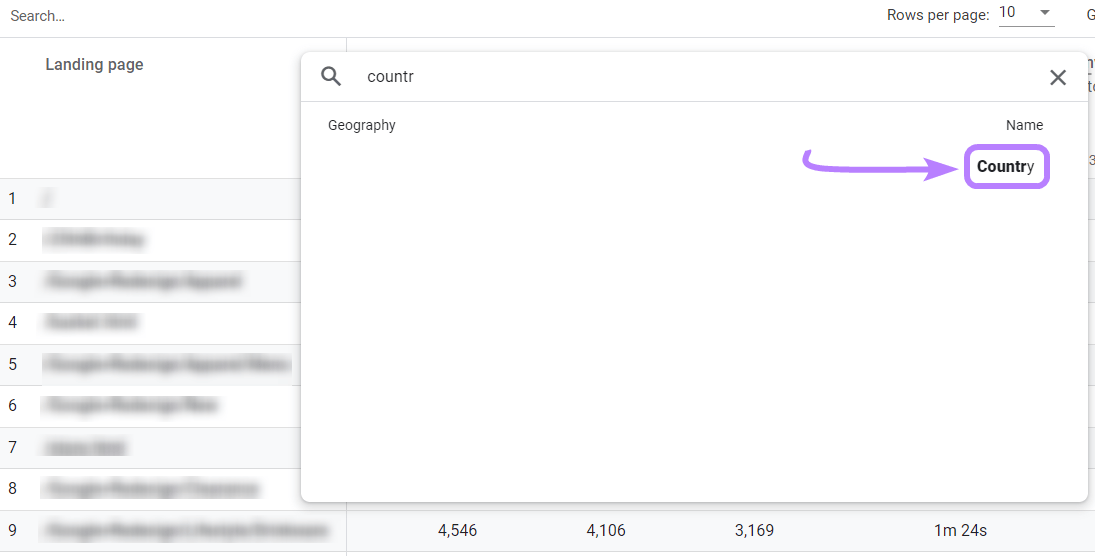The image size is (1095, 556).
Task: Select the landing page in row 2
Action: pyautogui.click(x=94, y=240)
